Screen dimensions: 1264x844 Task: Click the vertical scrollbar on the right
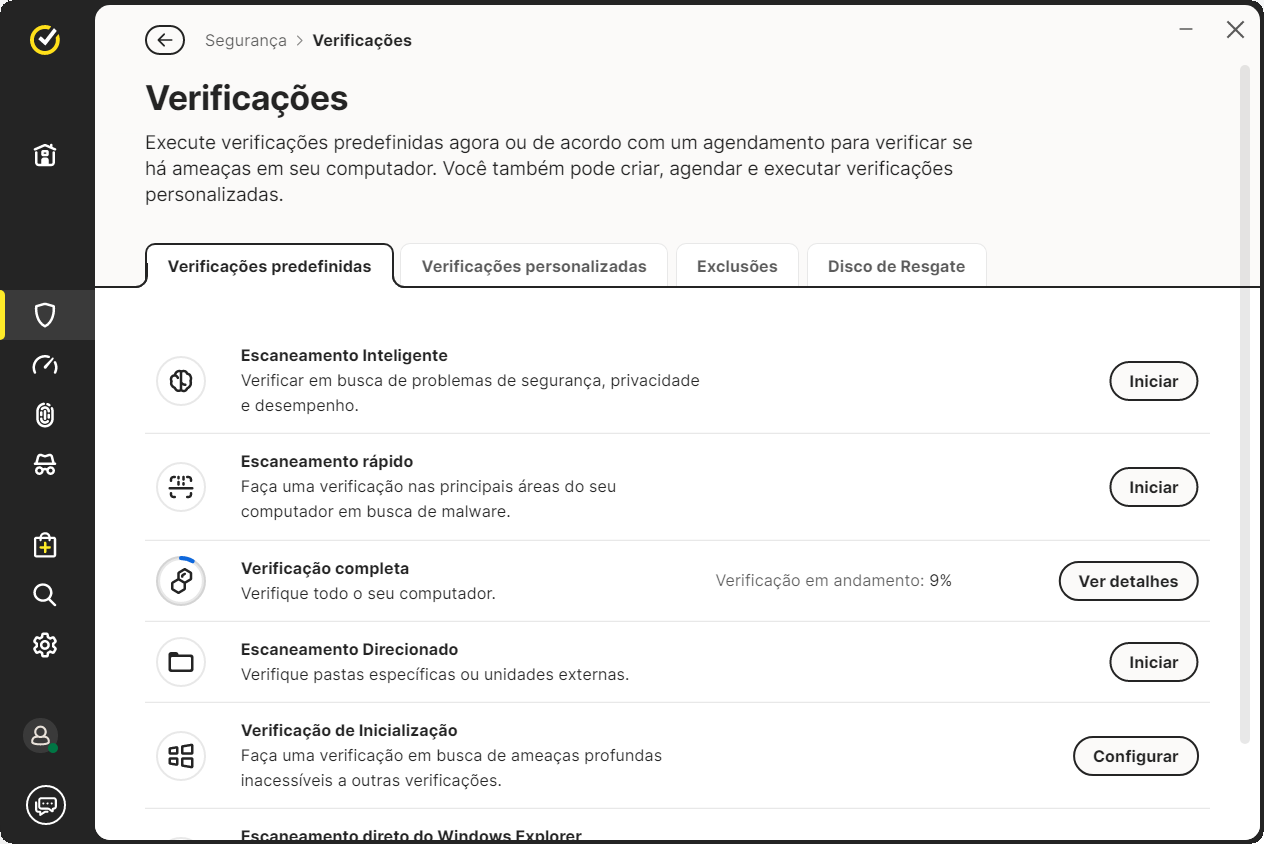[x=1245, y=400]
